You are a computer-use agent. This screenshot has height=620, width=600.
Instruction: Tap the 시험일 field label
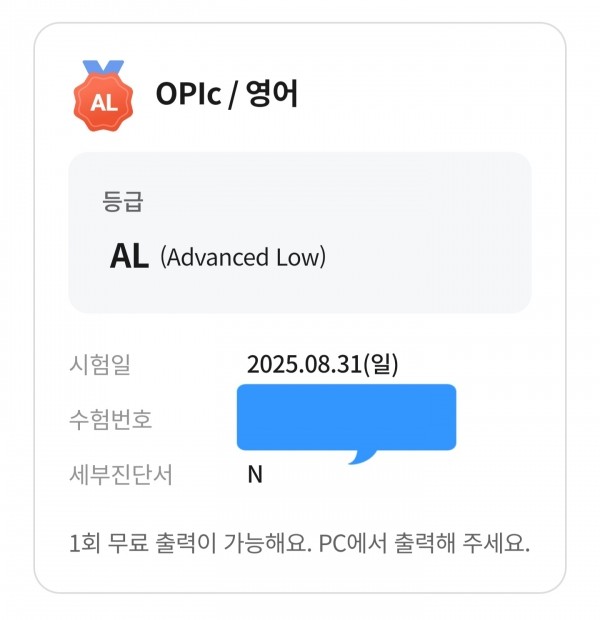pos(100,364)
